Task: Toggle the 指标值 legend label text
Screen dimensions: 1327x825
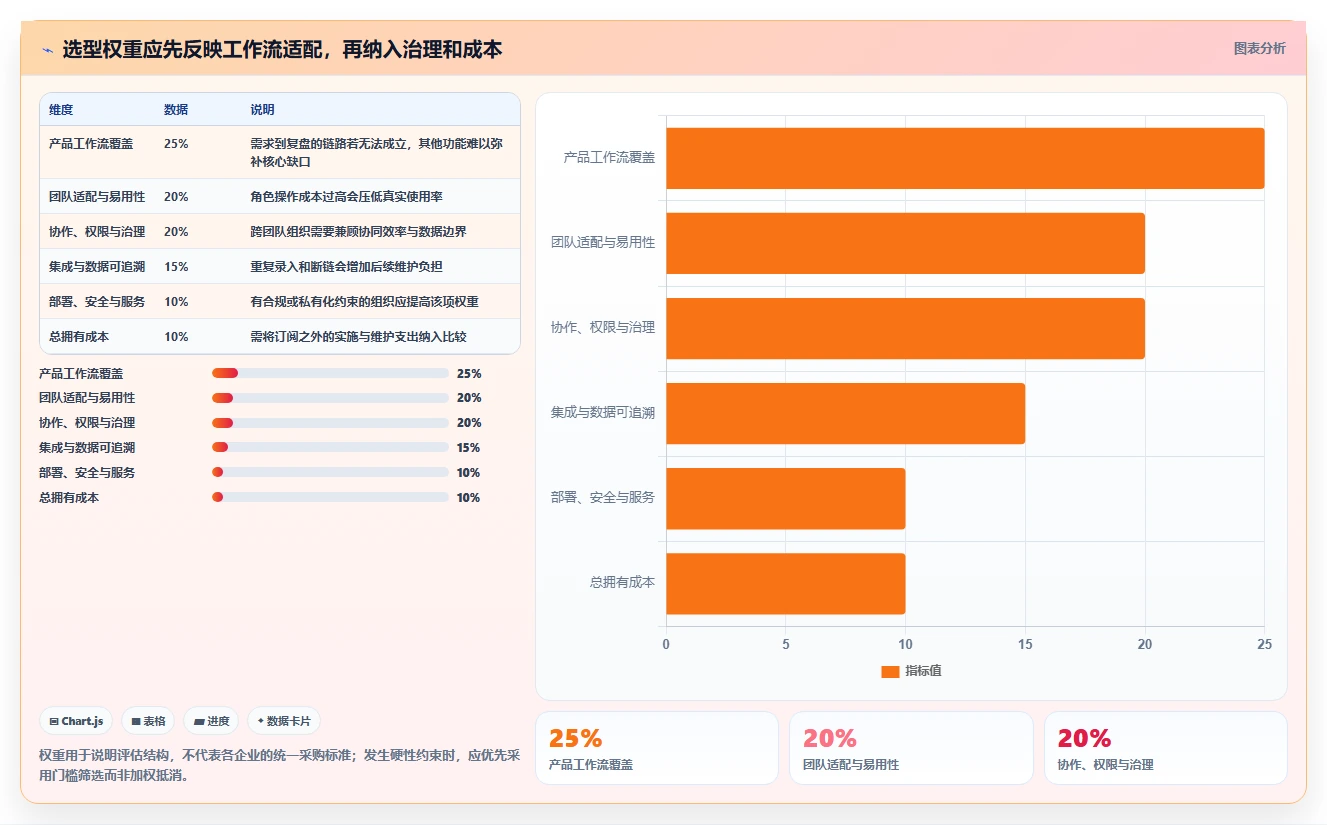Action: click(x=923, y=671)
